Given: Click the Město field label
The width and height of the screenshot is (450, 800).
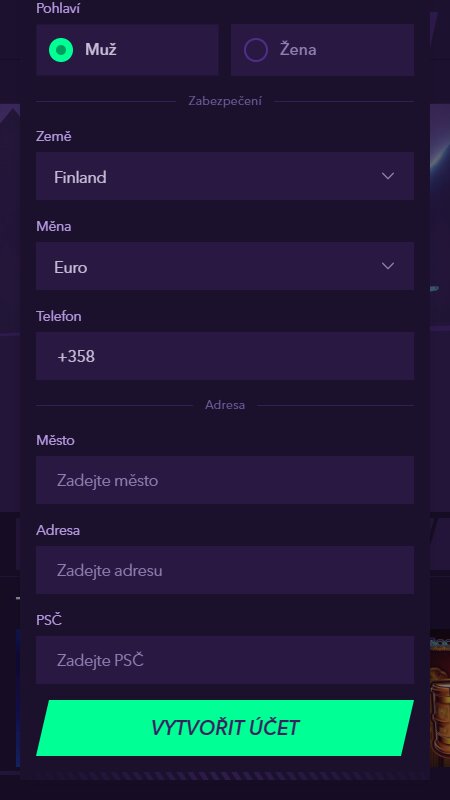Looking at the screenshot, I should 55,440.
